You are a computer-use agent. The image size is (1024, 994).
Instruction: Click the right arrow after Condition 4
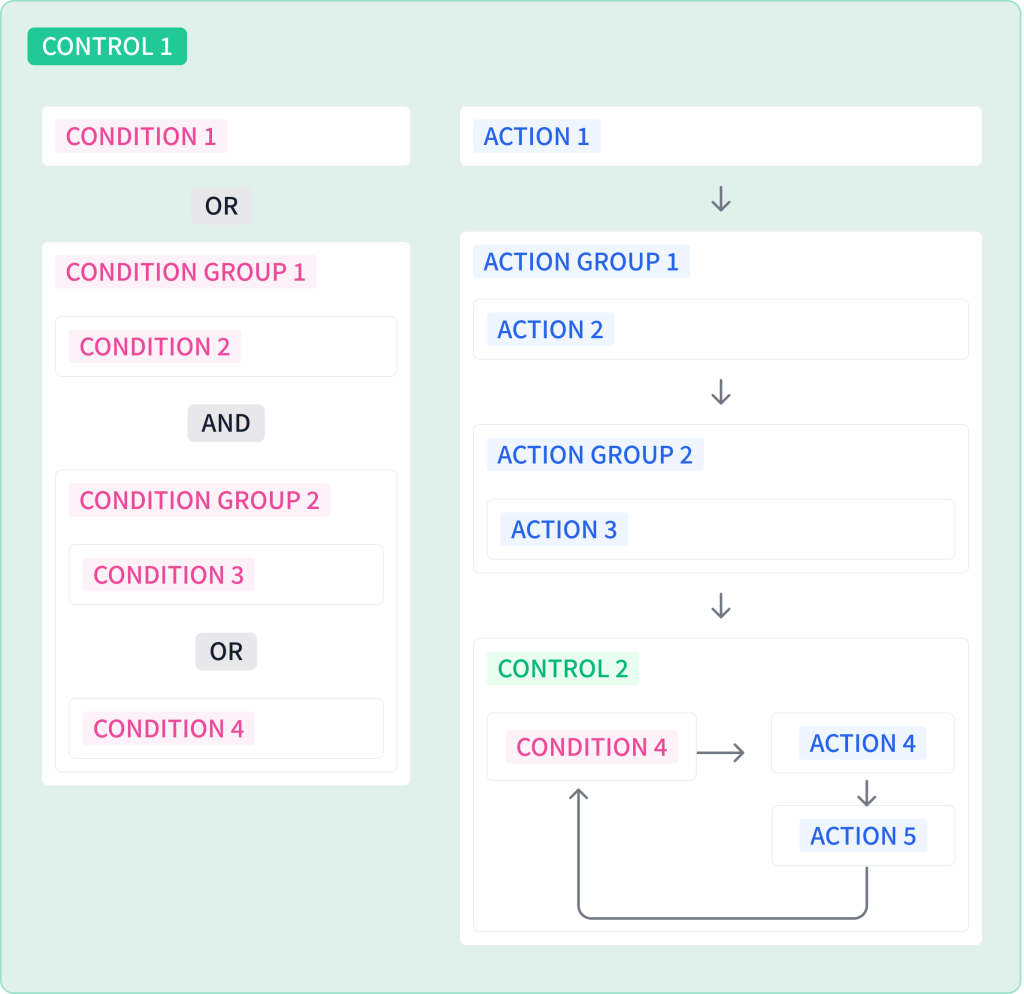click(721, 752)
